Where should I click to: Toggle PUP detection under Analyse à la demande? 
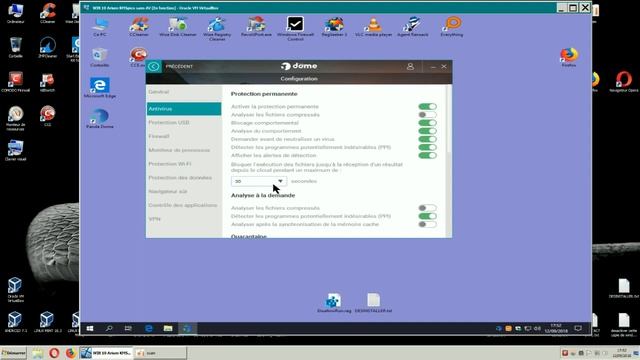coord(427,216)
